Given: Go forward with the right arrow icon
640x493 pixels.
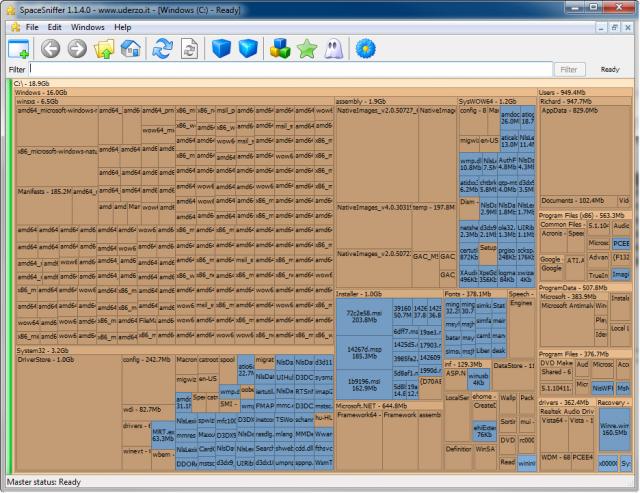Looking at the screenshot, I should click(x=77, y=49).
